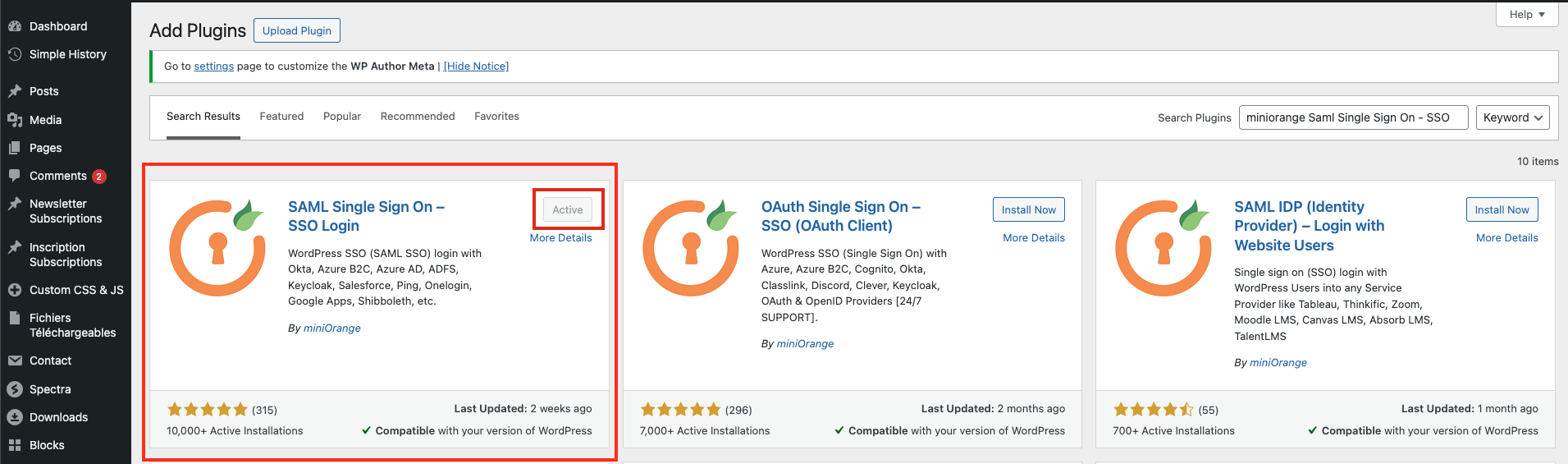Click the Simple History clock icon

15,54
